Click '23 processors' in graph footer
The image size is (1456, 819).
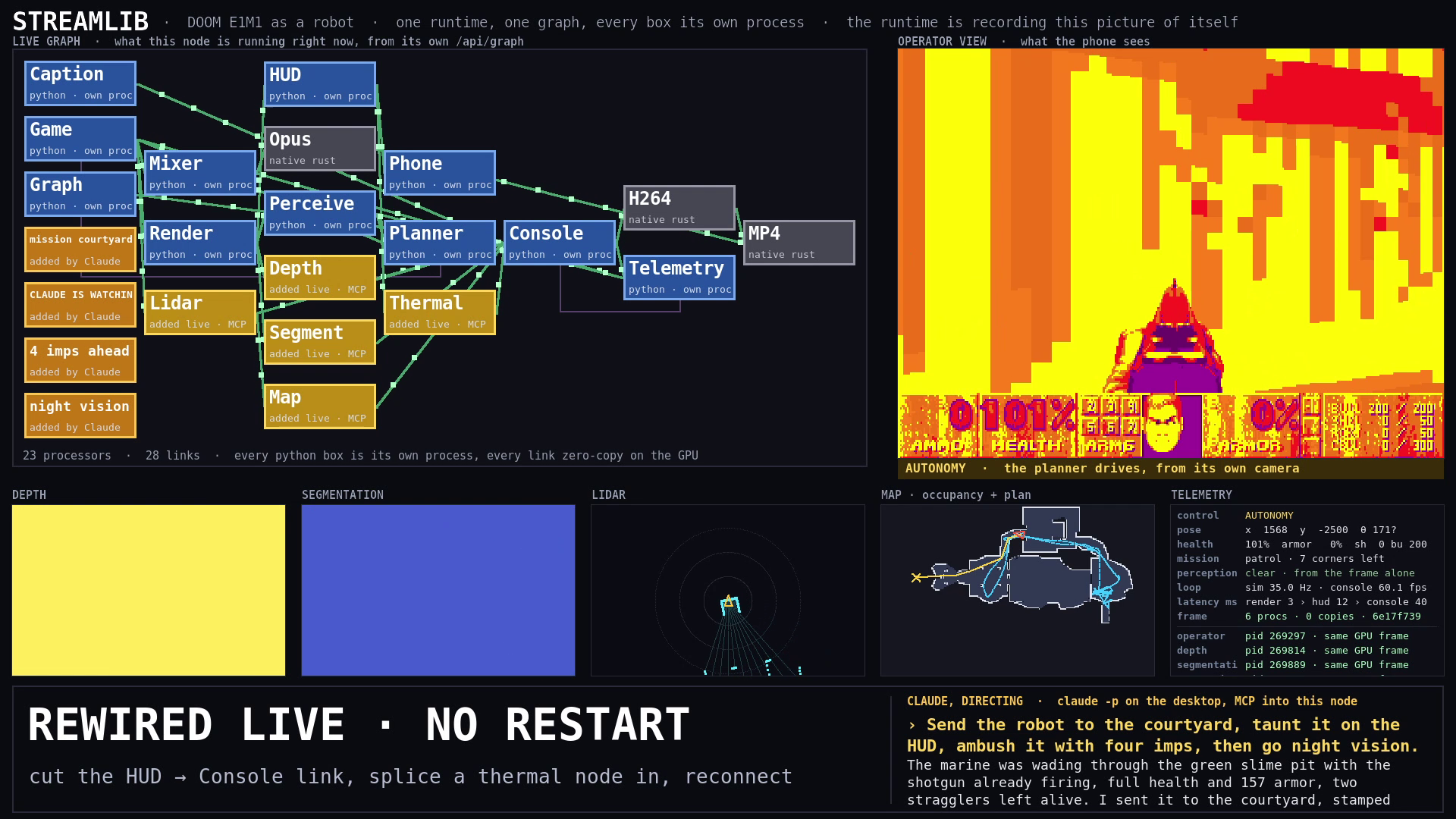(67, 456)
